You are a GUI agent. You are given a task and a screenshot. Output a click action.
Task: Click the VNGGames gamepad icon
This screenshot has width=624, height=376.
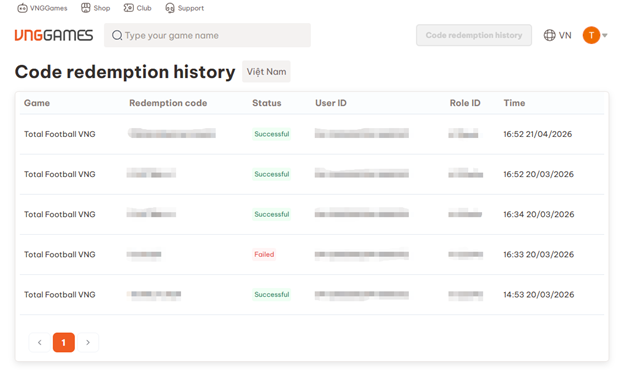point(22,8)
